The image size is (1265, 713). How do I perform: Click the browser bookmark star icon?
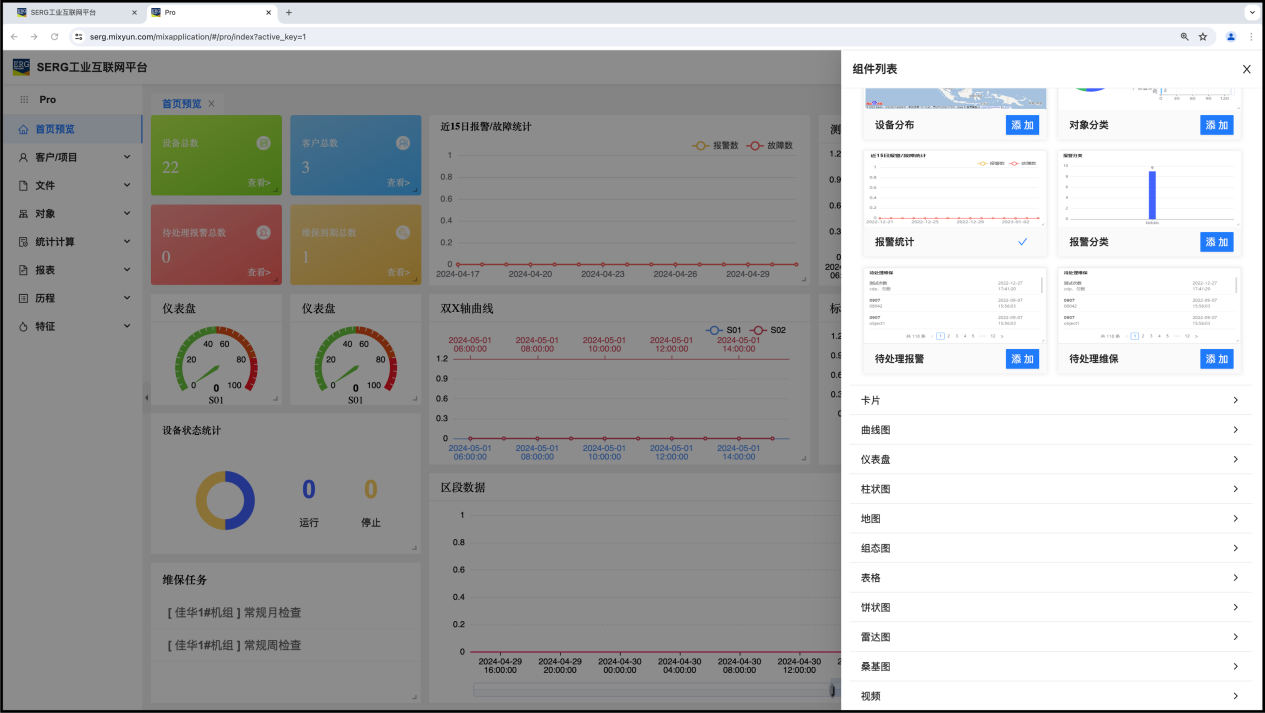1203,37
